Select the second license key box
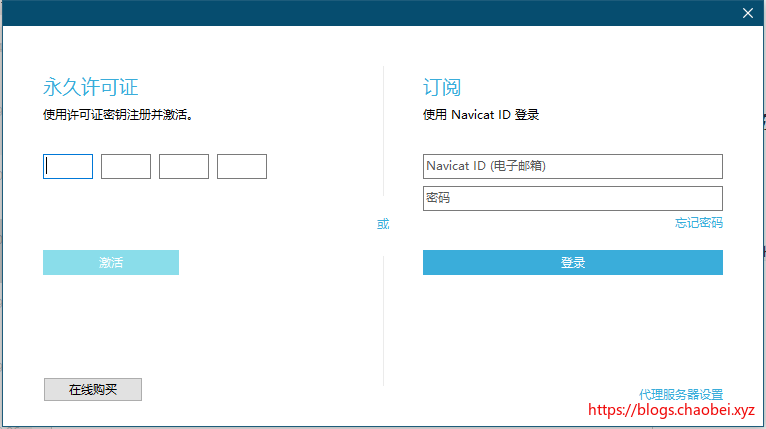 tap(126, 167)
